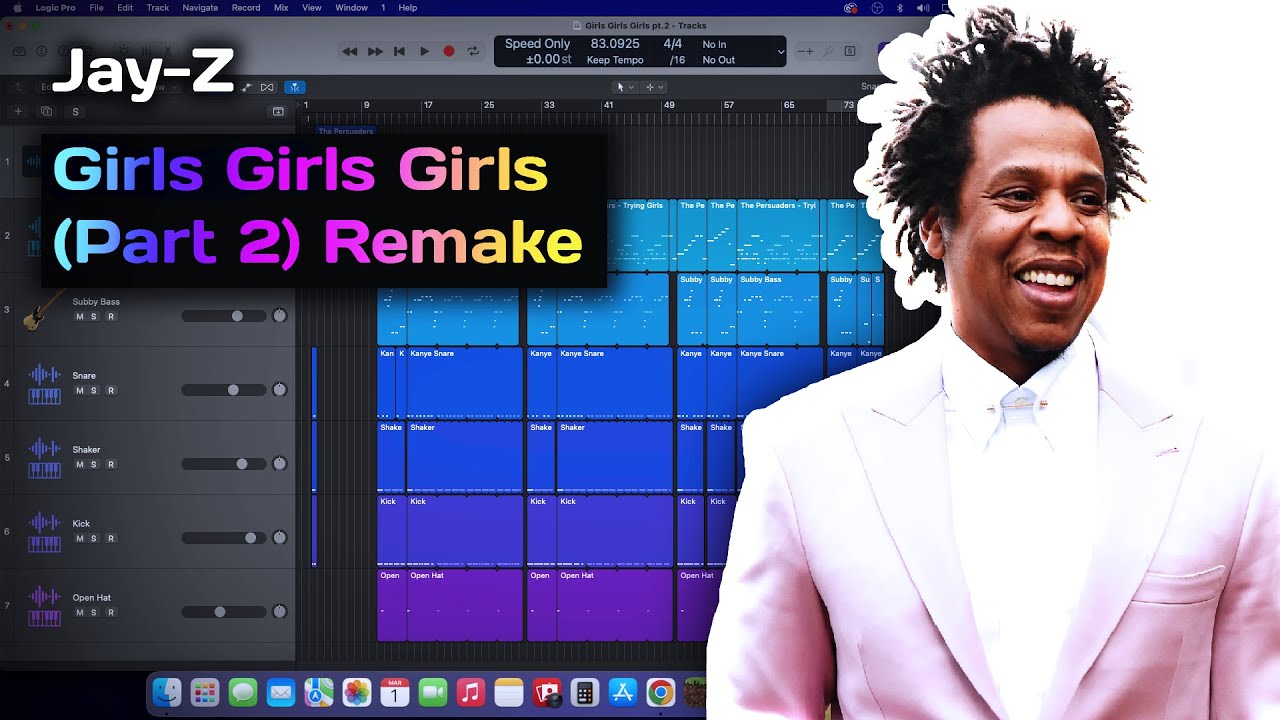Click bar 9 on the ruler
The image size is (1280, 720).
pyautogui.click(x=367, y=105)
